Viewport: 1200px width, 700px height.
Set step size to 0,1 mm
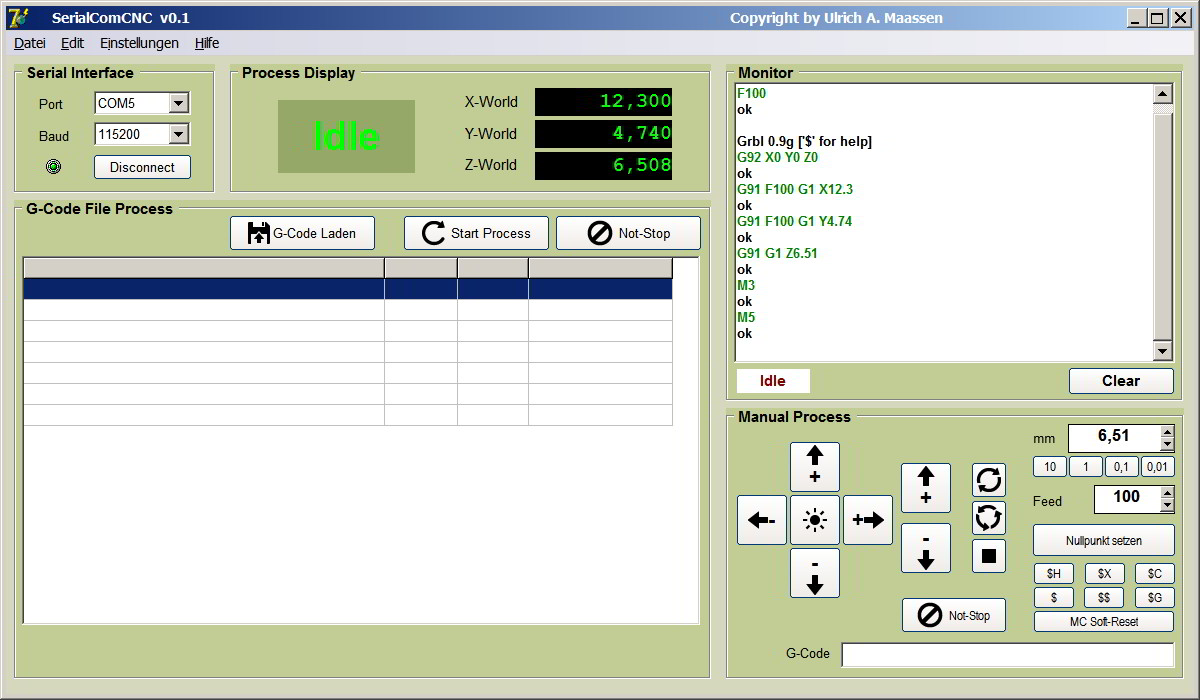1122,467
